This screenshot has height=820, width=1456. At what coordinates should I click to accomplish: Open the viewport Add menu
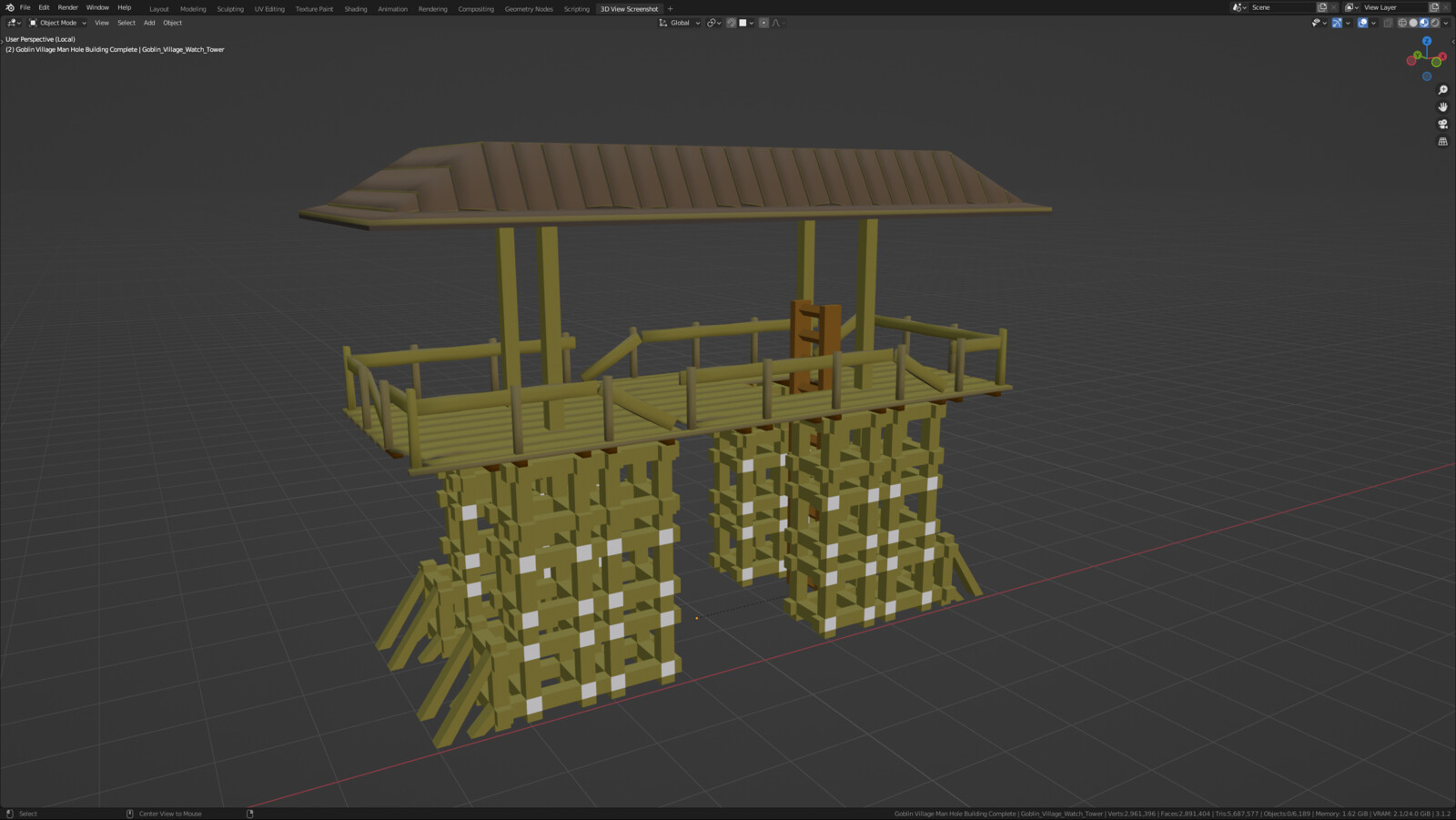pyautogui.click(x=149, y=23)
